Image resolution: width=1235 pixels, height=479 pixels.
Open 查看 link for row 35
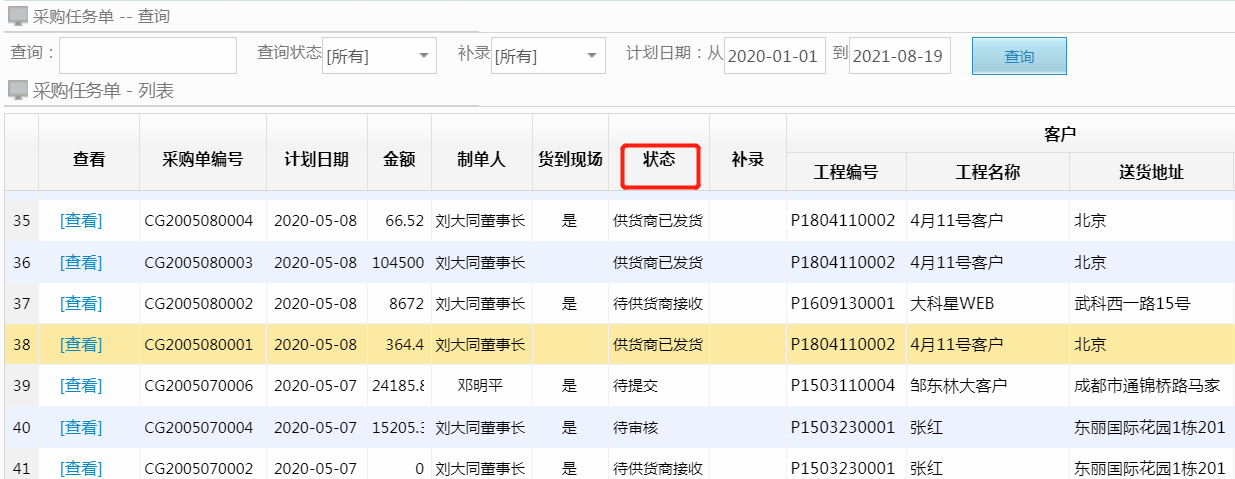point(81,221)
